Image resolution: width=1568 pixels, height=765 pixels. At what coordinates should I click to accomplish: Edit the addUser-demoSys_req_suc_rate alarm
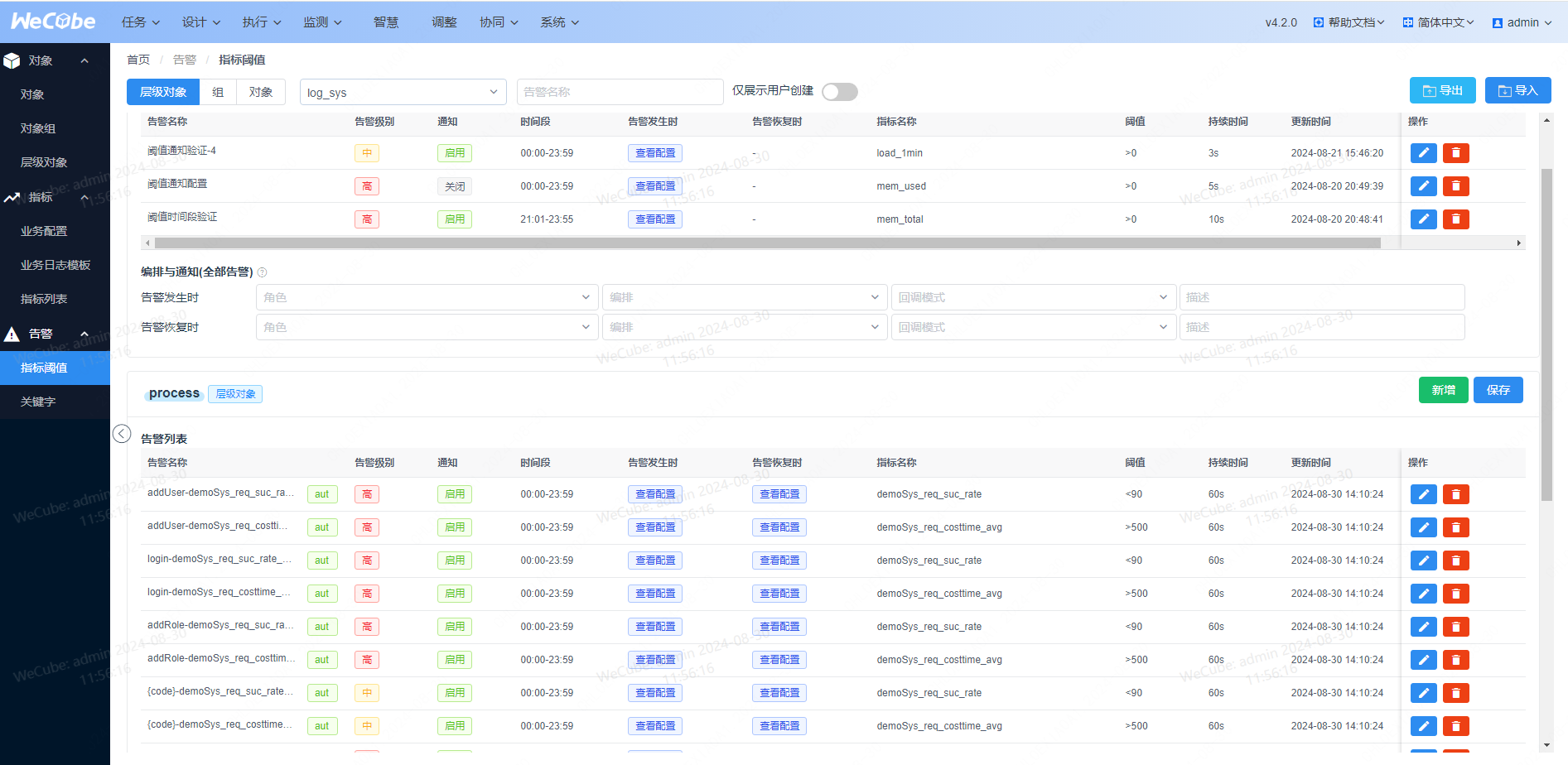click(1423, 494)
